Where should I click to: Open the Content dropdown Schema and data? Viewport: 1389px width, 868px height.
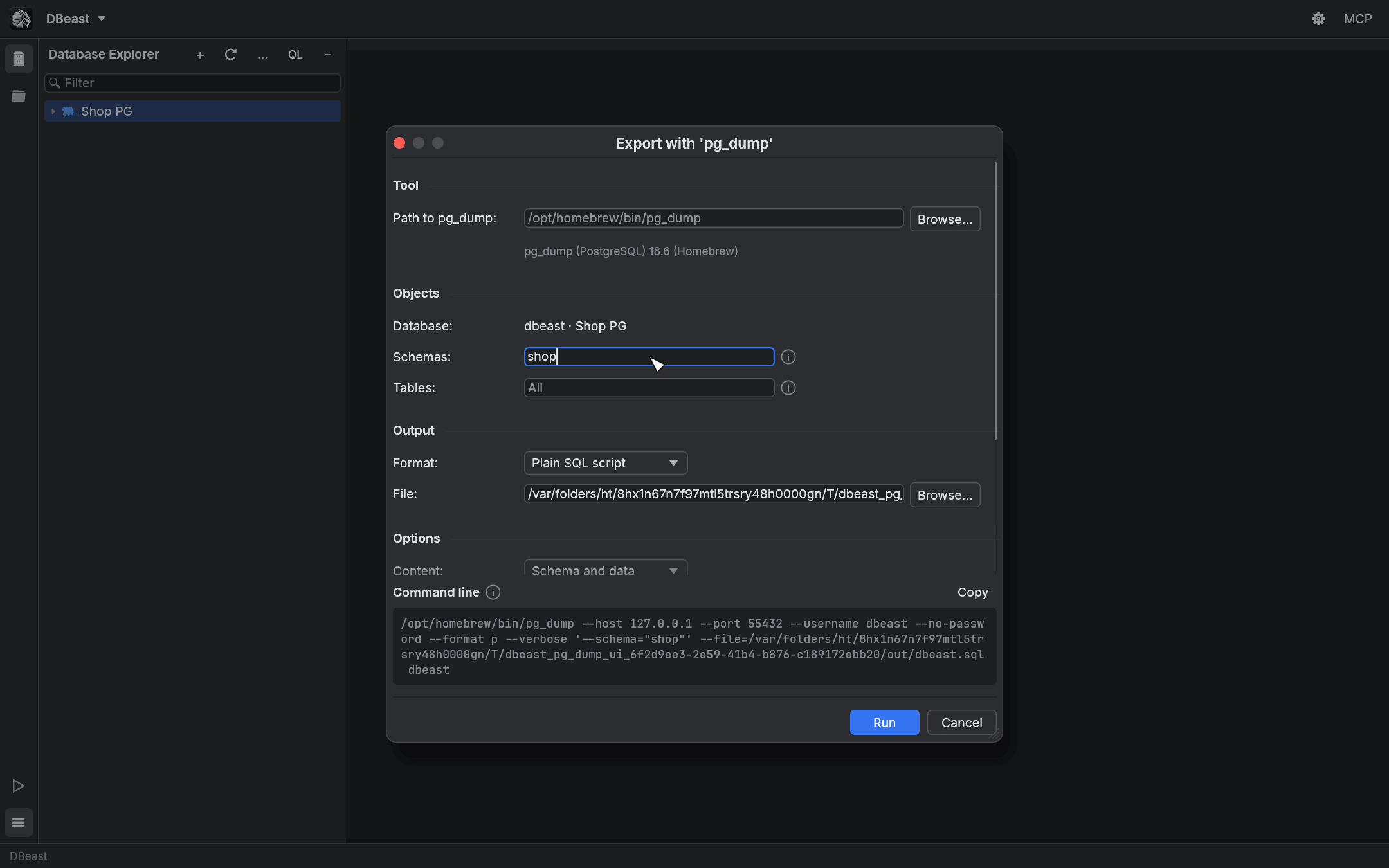point(605,568)
